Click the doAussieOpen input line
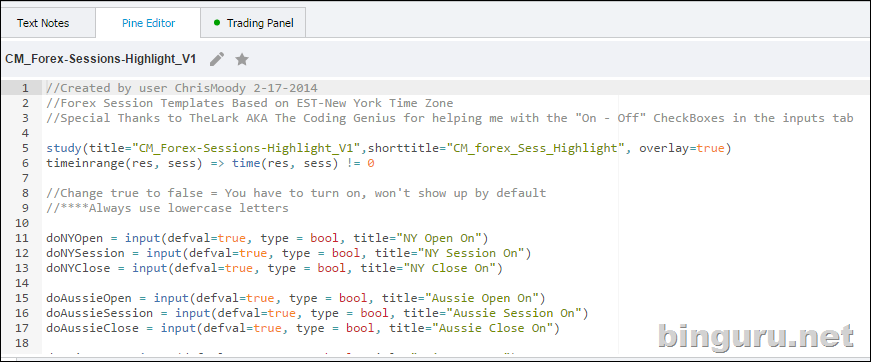 coord(296,298)
